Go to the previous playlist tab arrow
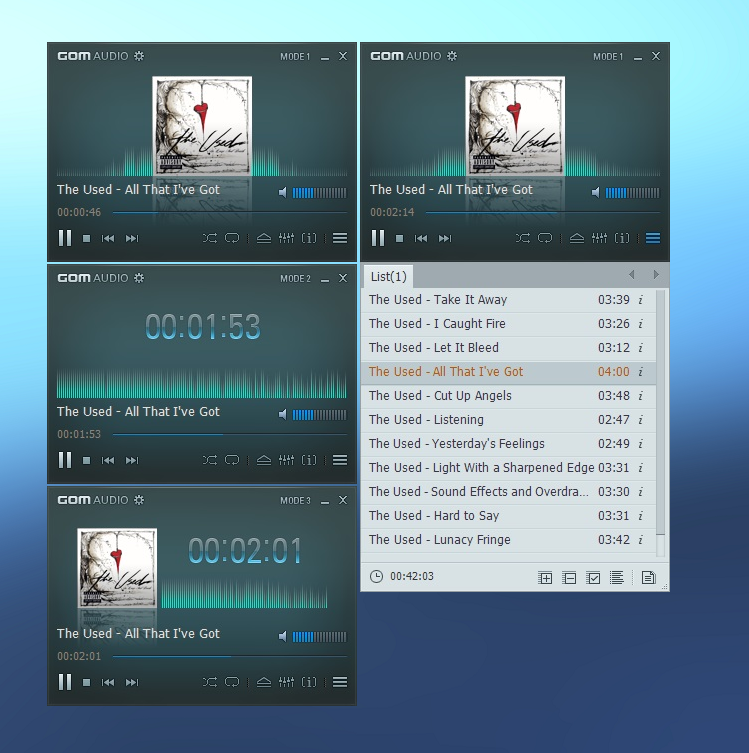Image resolution: width=749 pixels, height=753 pixels. point(631,275)
